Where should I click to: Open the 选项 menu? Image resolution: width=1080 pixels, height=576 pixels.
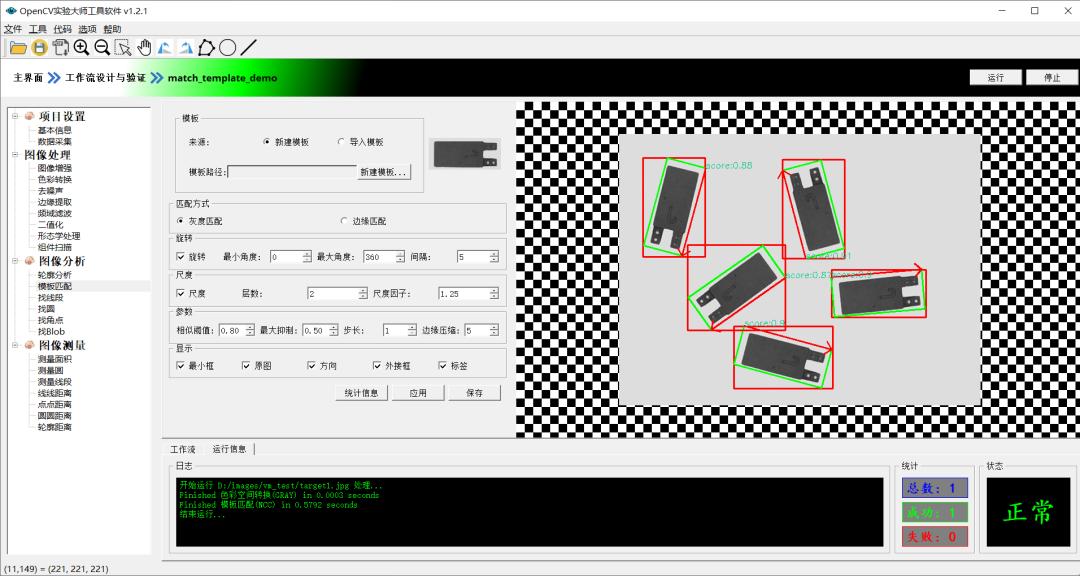[87, 29]
